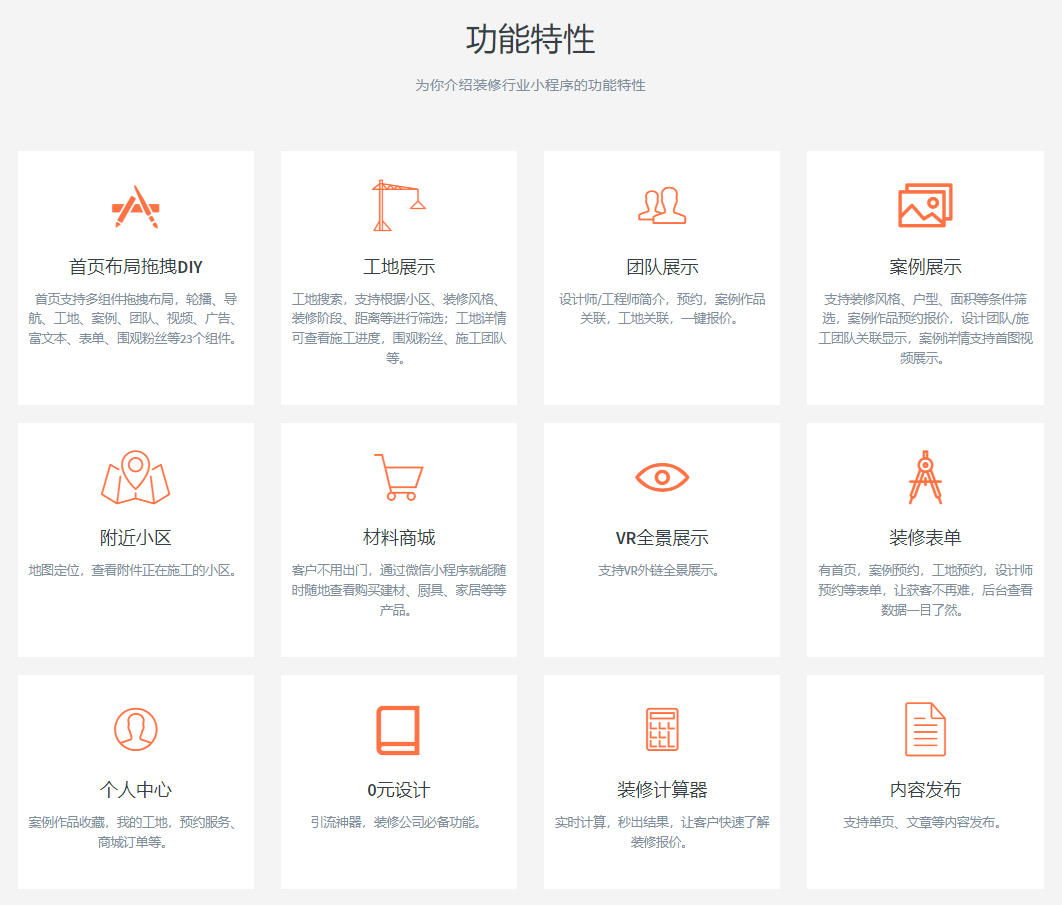Click the pencil-and-ruler icon above 首页布局拖拽DIY
This screenshot has height=905, width=1062.
tap(135, 206)
